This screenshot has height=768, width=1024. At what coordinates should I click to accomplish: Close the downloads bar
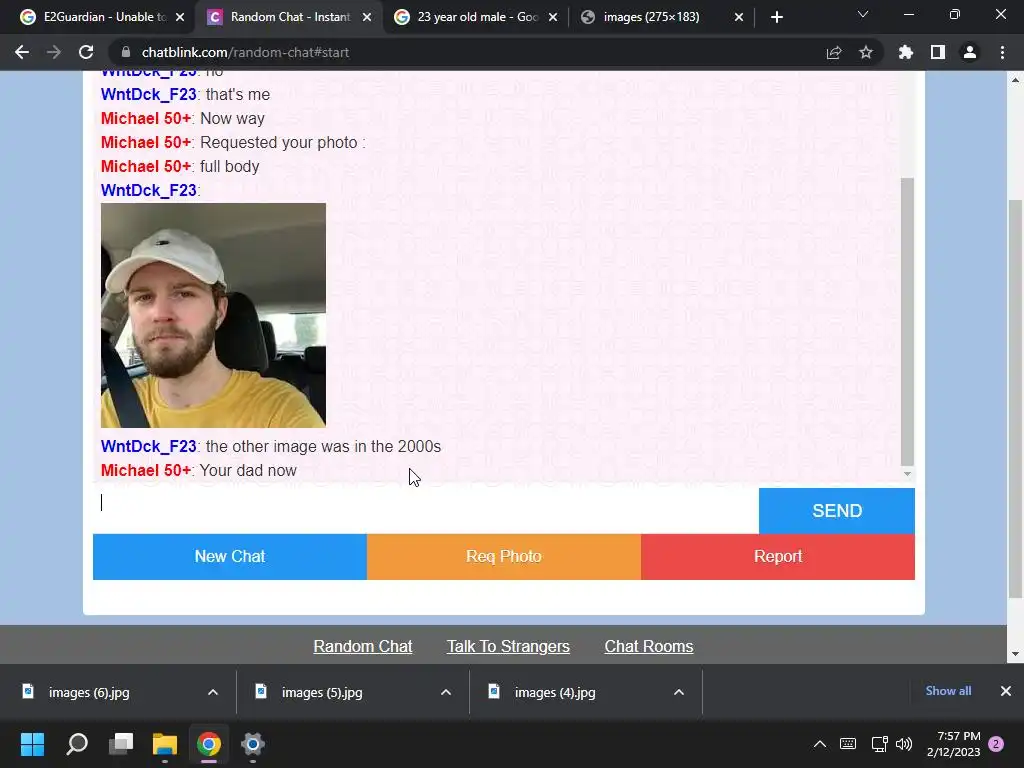(x=1006, y=691)
